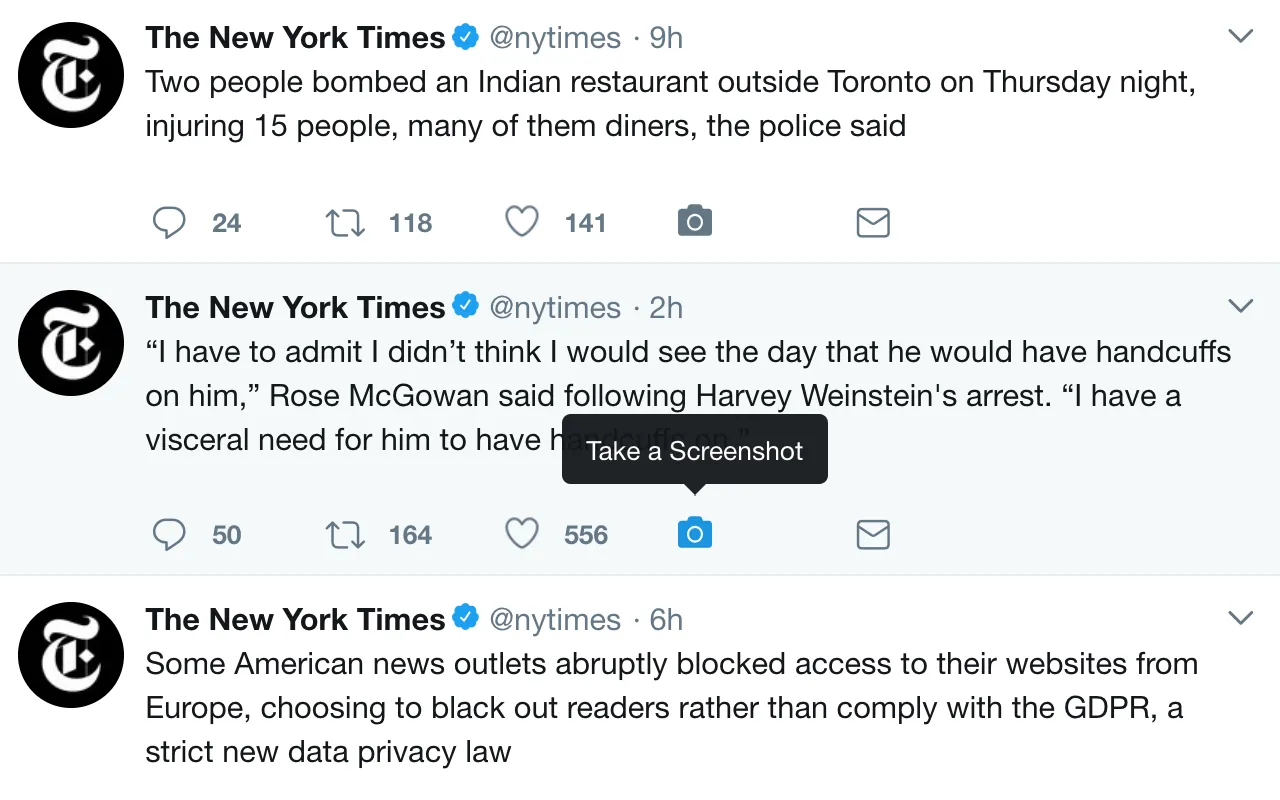Click the direct message envelope on the first tweet
Viewport: 1280px width, 800px height.
(x=872, y=222)
